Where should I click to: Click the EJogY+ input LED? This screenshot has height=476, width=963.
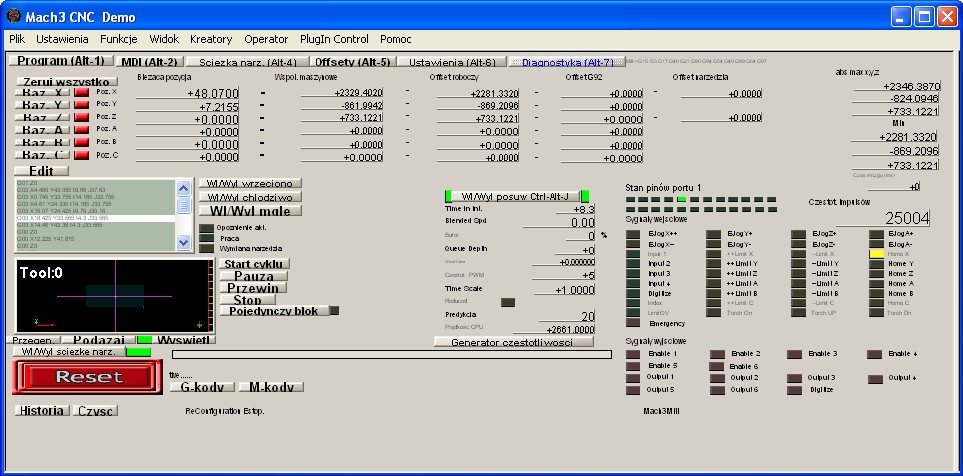[x=713, y=234]
